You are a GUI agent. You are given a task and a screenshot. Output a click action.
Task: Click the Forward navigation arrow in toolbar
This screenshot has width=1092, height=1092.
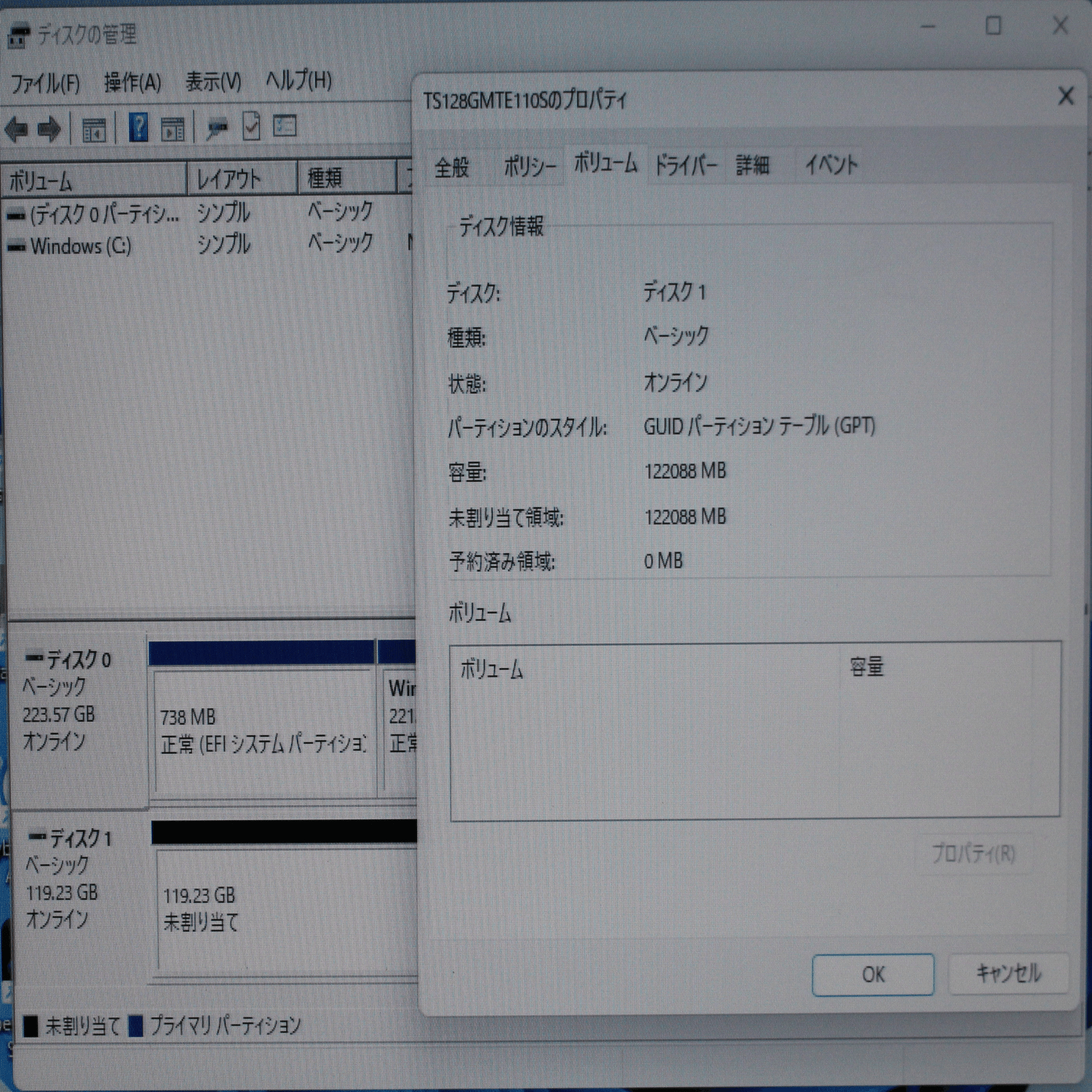coord(50,129)
